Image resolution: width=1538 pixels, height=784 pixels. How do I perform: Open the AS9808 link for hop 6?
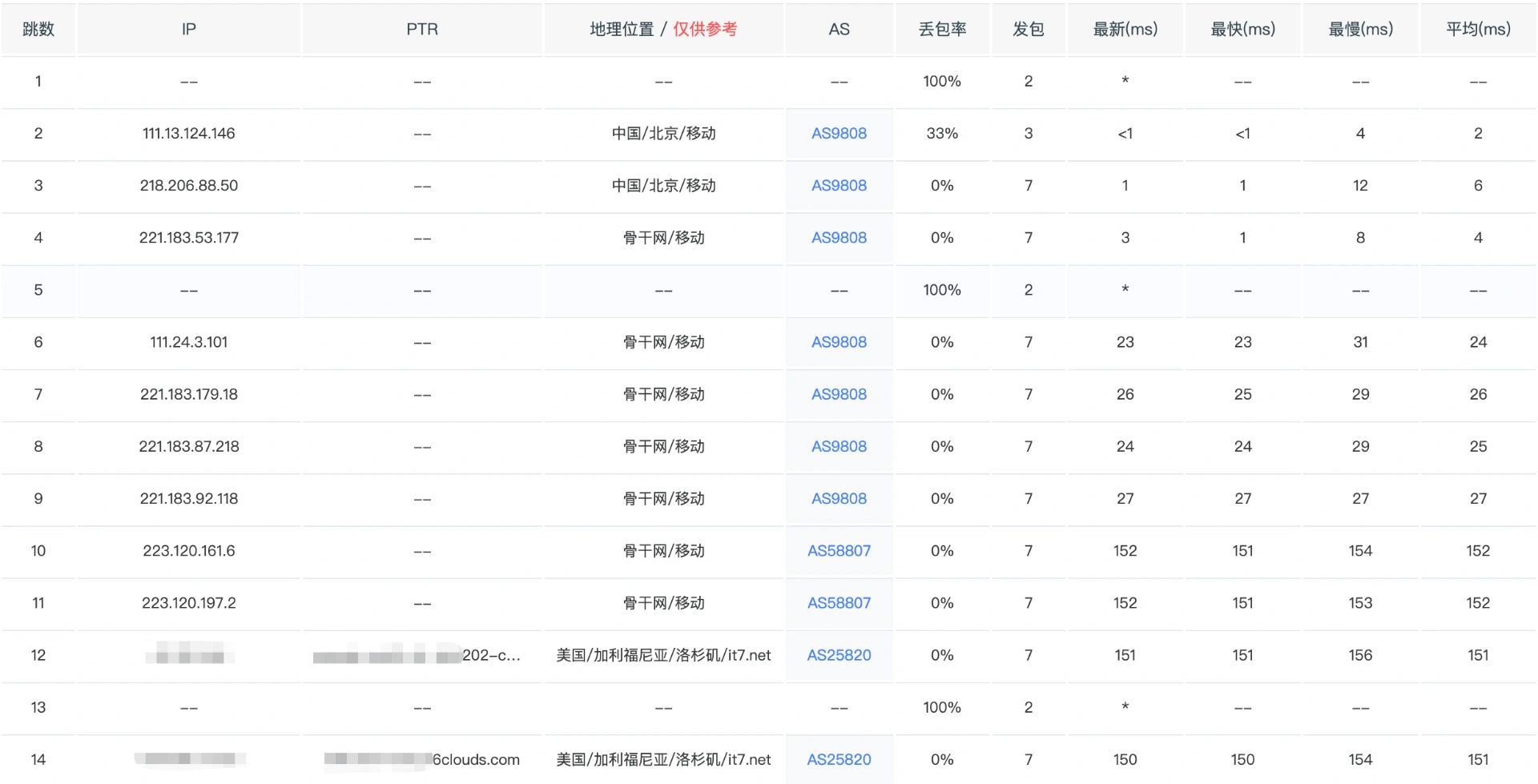(839, 342)
